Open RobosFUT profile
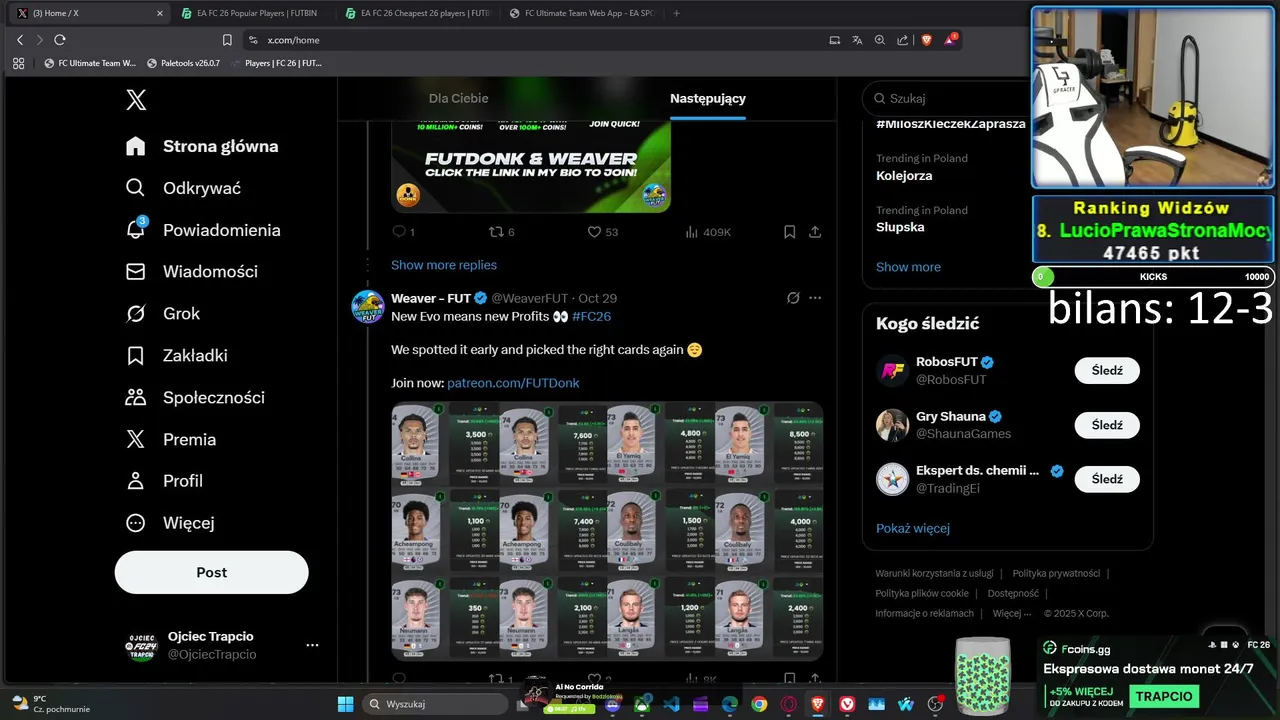The image size is (1280, 720). 946,362
